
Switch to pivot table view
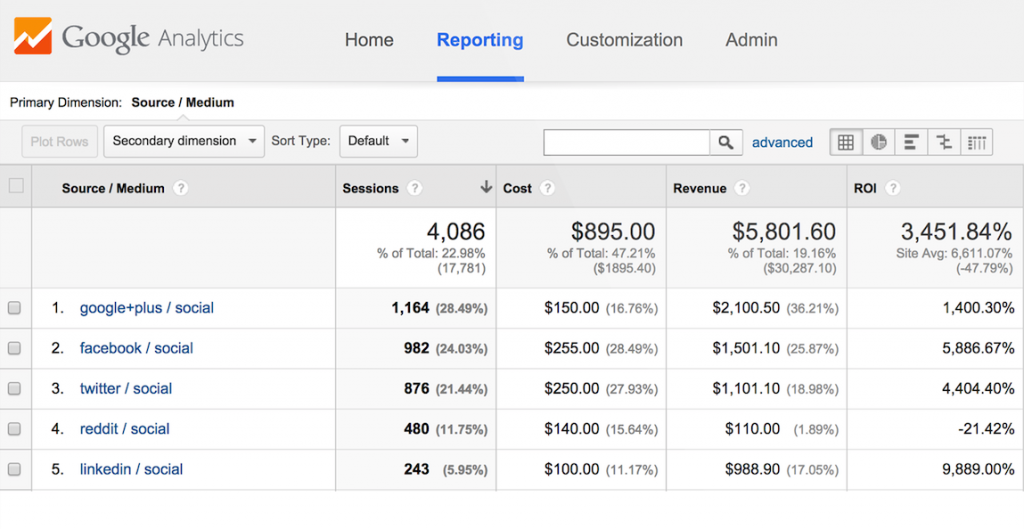[976, 142]
